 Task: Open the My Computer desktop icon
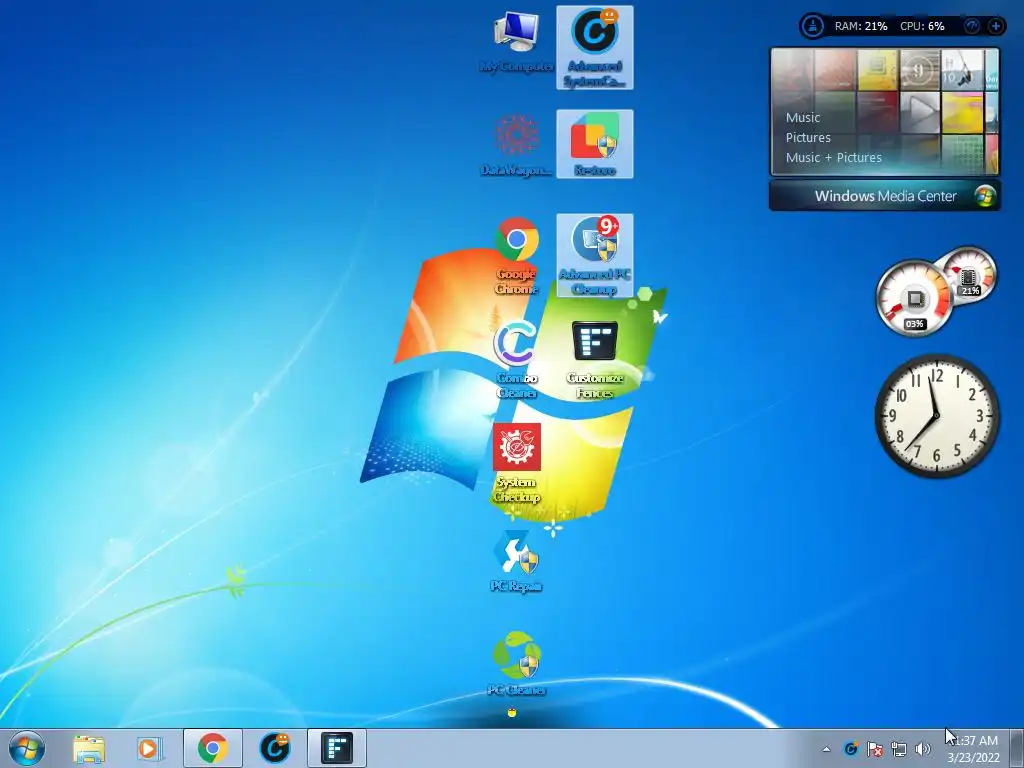(x=516, y=41)
